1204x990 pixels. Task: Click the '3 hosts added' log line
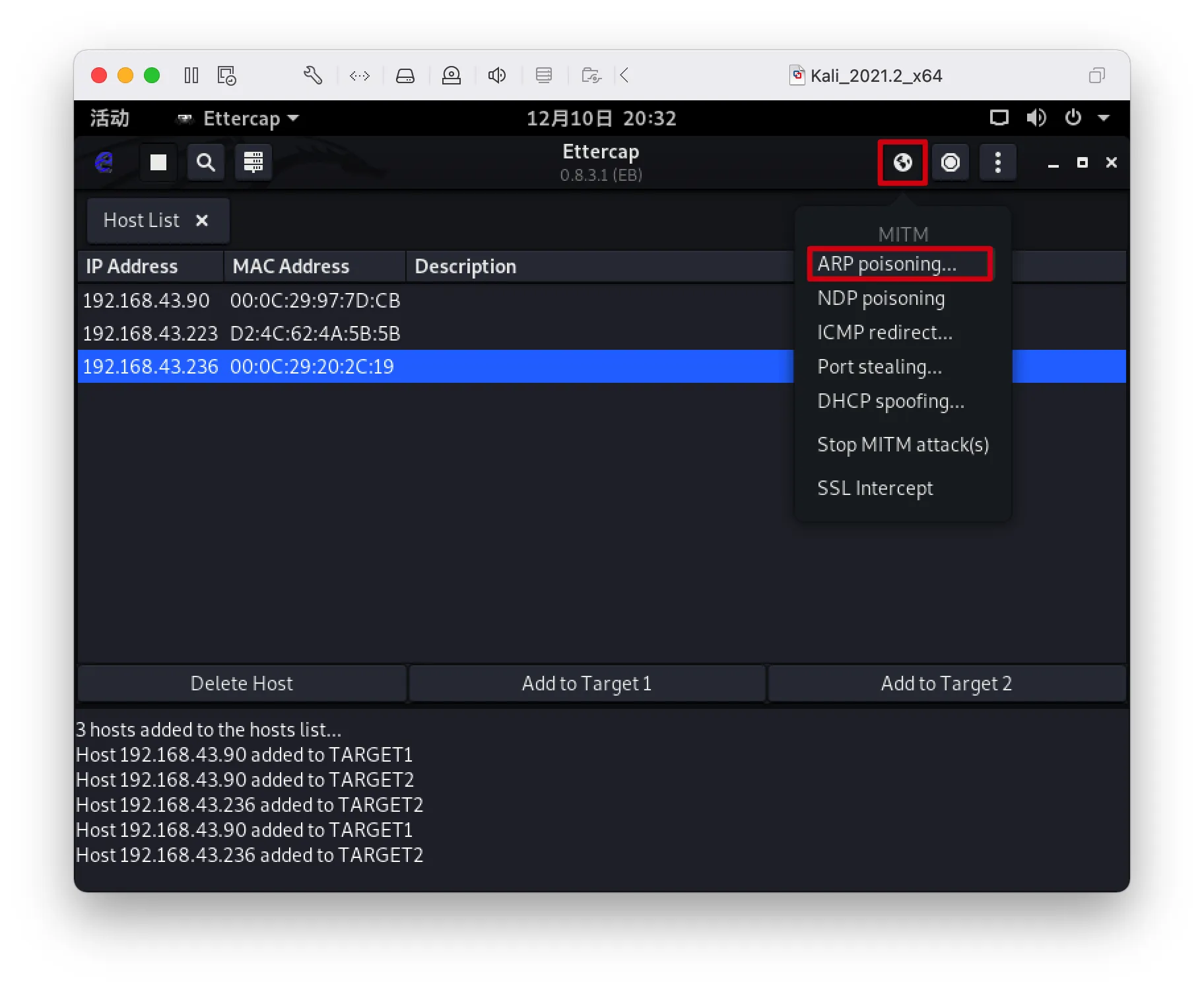[x=209, y=729]
